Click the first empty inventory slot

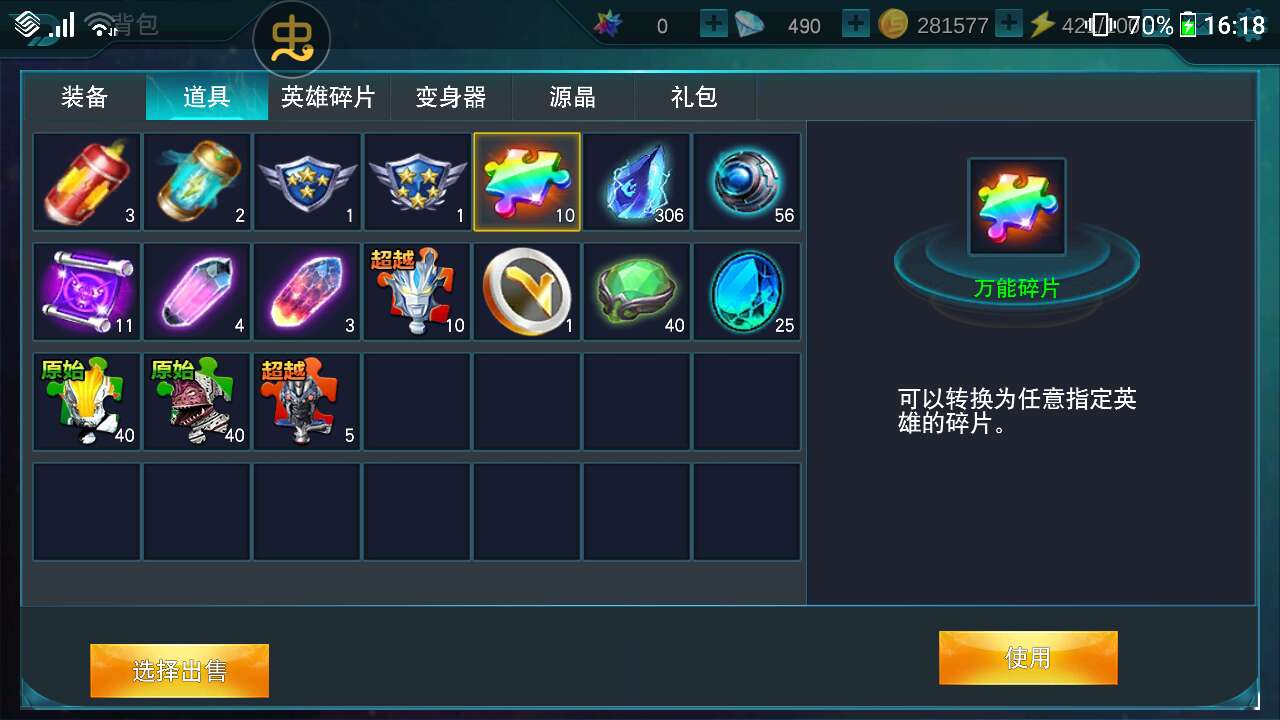[417, 402]
